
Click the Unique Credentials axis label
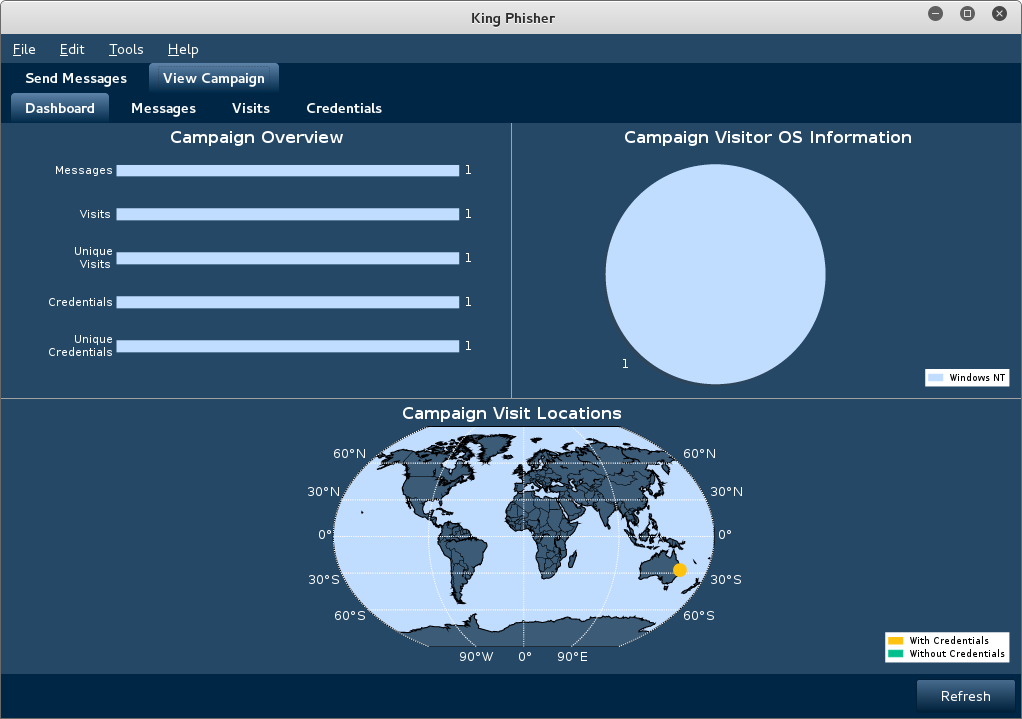80,345
